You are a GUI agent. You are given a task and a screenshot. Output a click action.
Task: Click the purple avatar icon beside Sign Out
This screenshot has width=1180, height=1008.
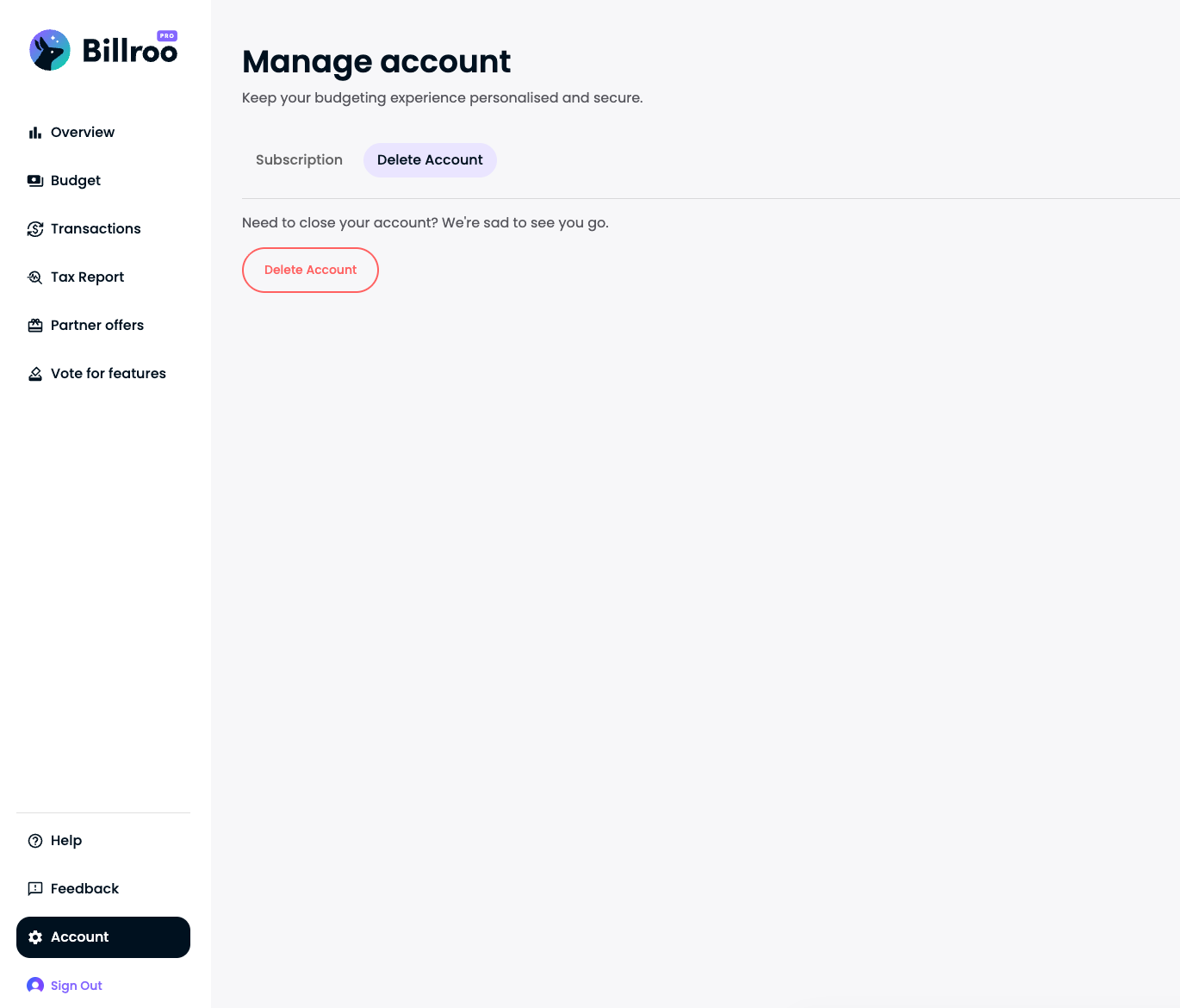(x=35, y=986)
